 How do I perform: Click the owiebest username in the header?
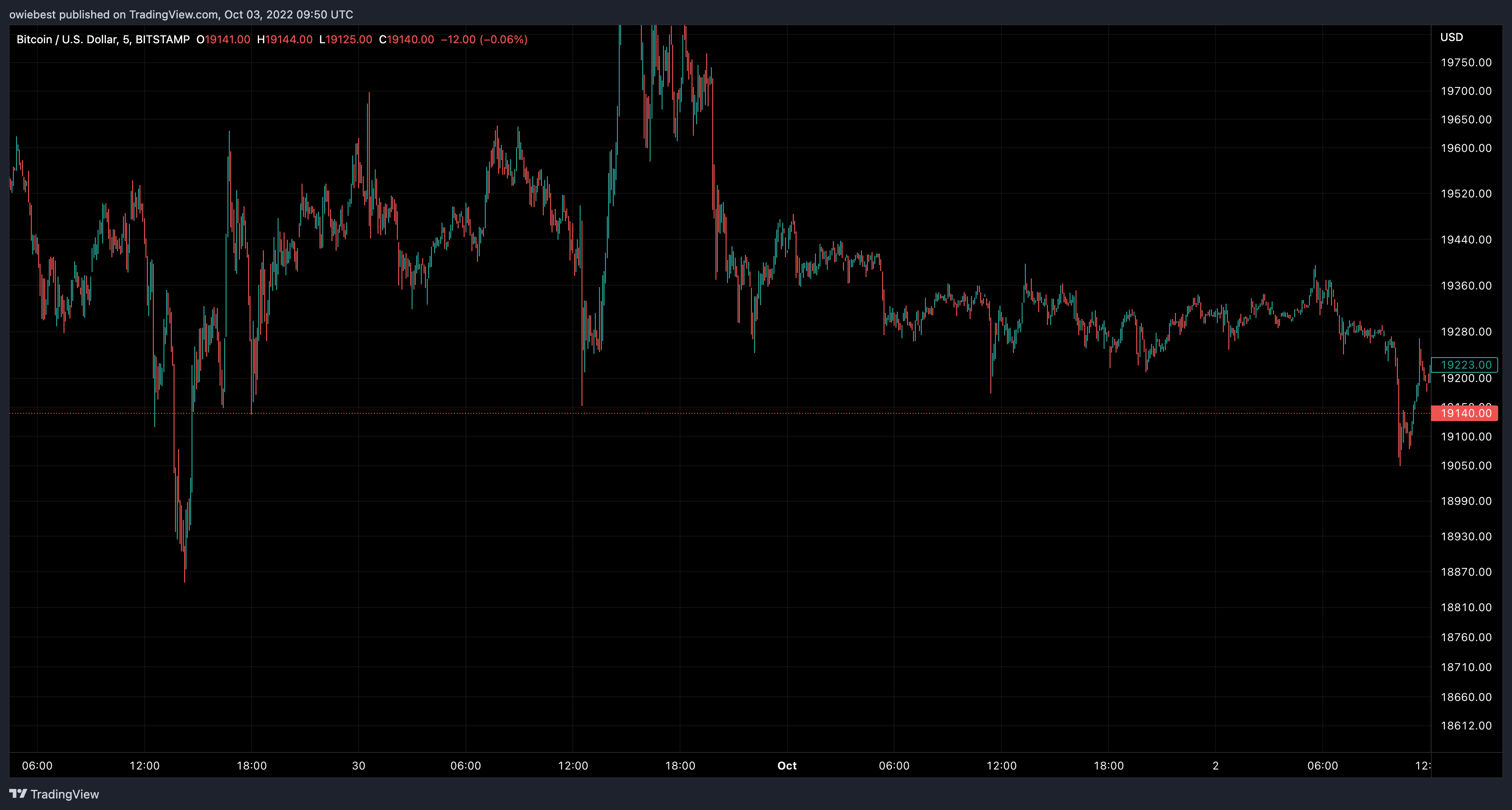point(32,14)
